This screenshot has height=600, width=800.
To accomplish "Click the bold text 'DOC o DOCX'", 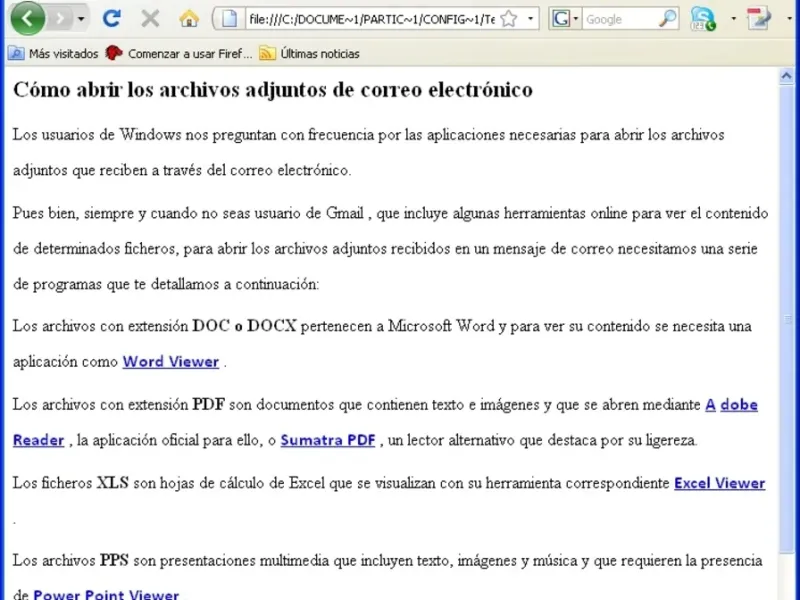I will tap(244, 326).
